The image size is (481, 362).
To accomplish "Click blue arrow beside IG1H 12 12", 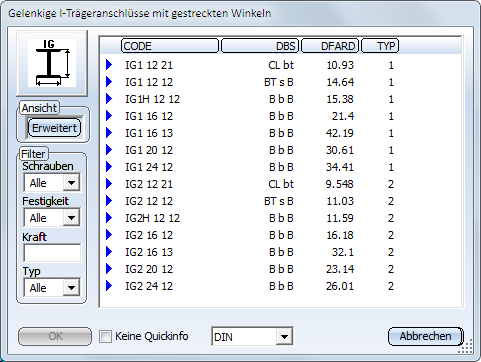I will [x=109, y=99].
